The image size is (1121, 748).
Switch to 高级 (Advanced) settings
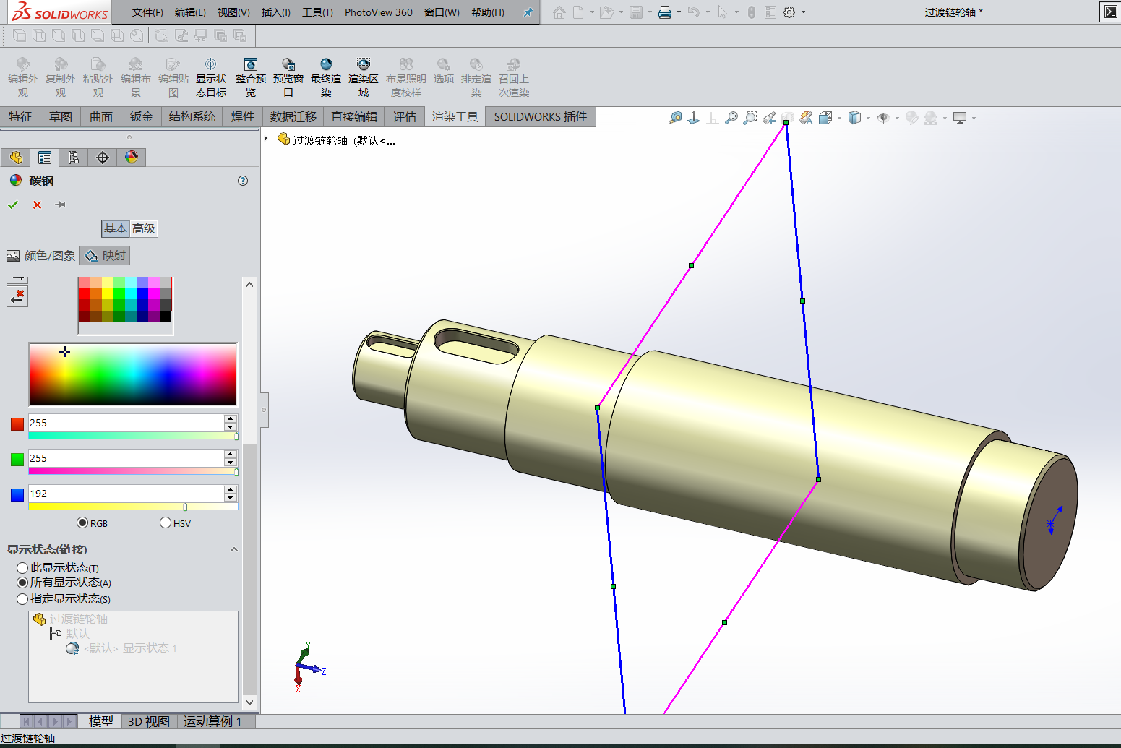[144, 228]
